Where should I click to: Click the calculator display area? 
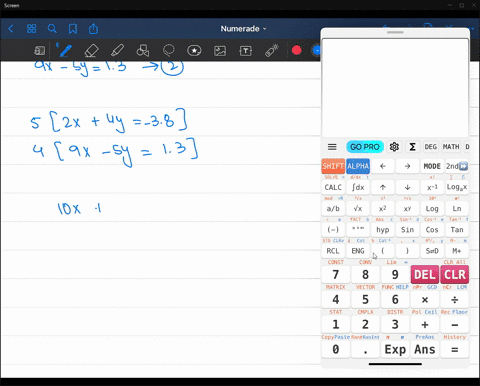pos(395,87)
